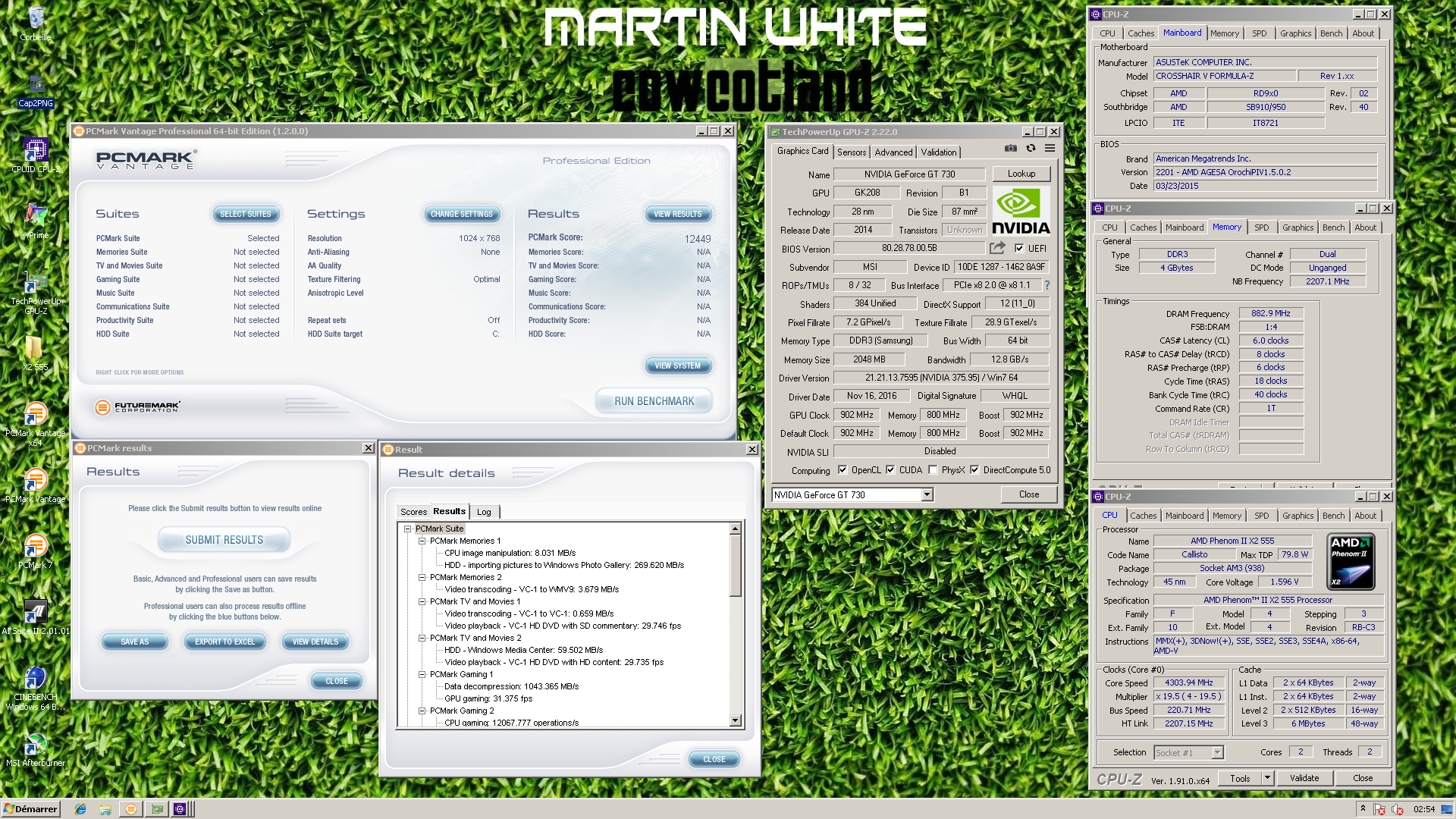Screen dimensions: 1456x819
Task: Switch to the Sensors tab in GPU-Z
Action: 852,152
